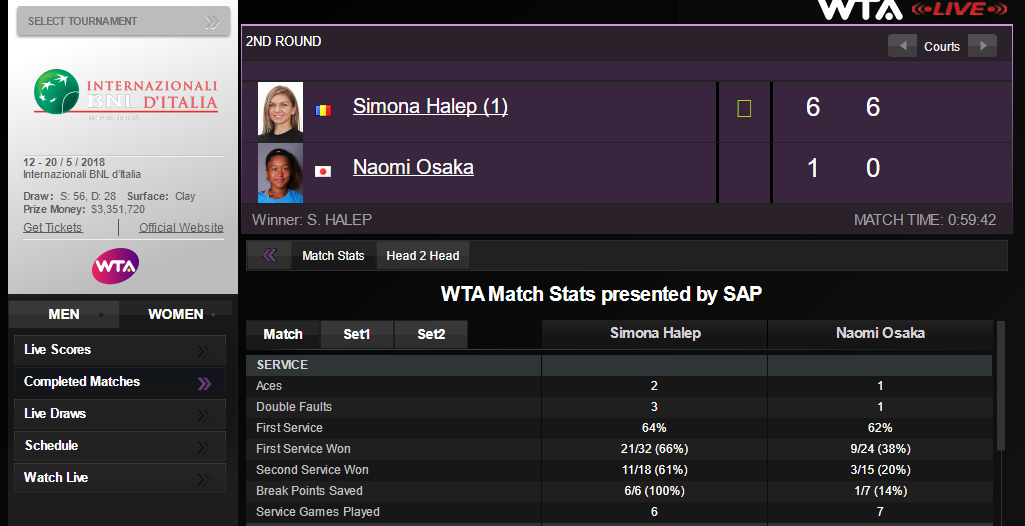Click the purple double-left back arrow
This screenshot has width=1025, height=526.
point(269,255)
